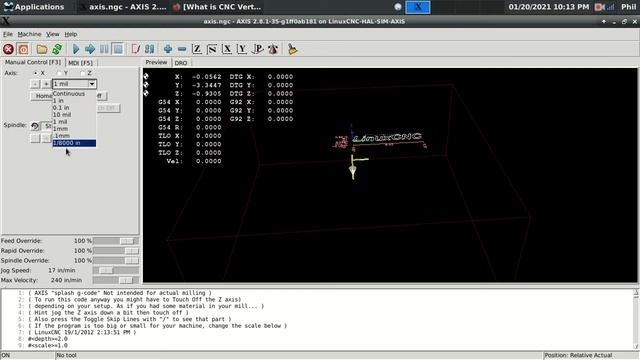Click the Phil user name in top panel
This screenshot has width=640, height=360.
pos(629,7)
